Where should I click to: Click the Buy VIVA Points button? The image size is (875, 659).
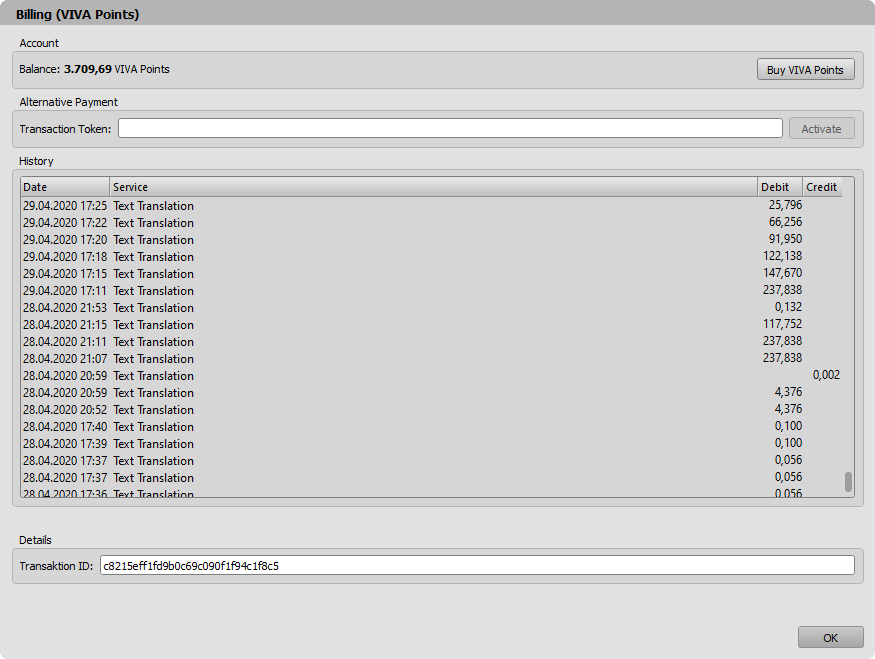[805, 70]
